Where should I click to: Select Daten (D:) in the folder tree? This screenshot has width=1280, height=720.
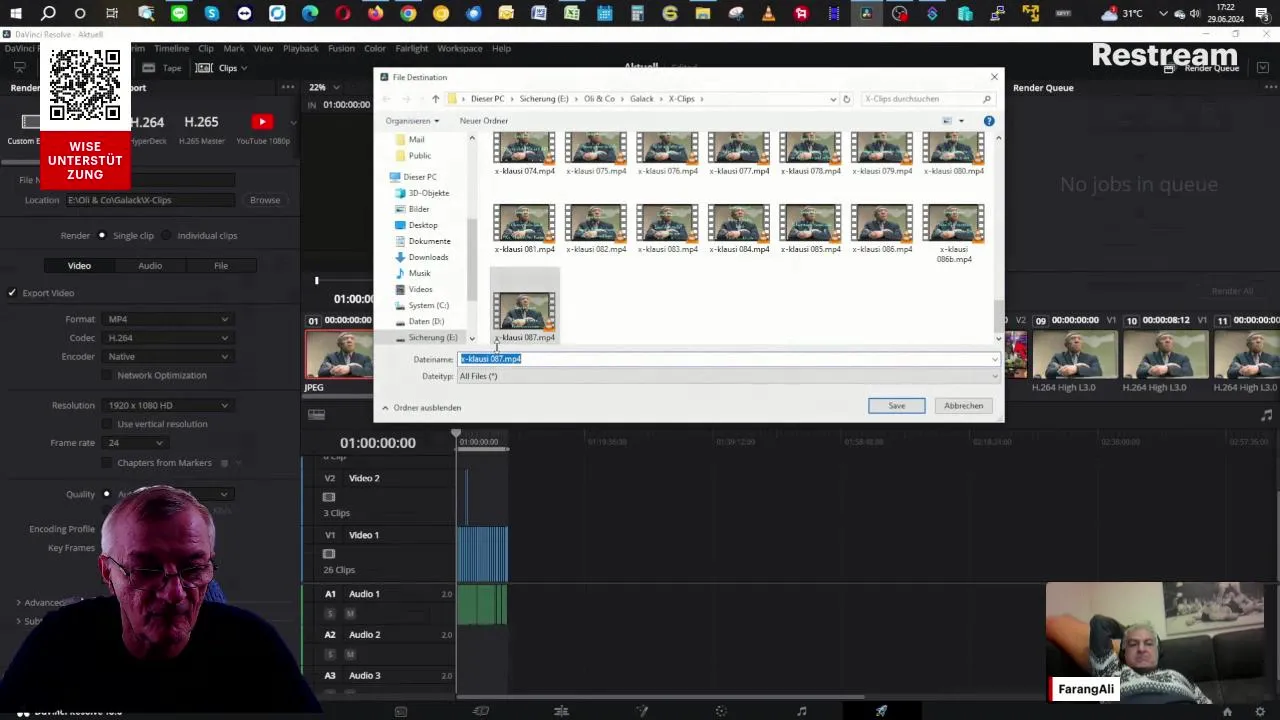(426, 321)
